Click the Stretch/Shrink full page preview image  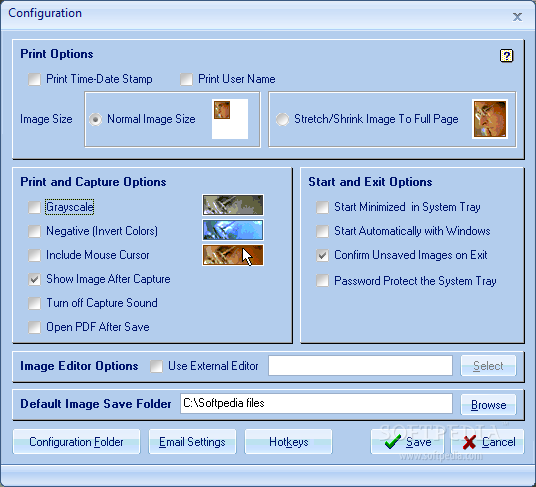point(490,119)
